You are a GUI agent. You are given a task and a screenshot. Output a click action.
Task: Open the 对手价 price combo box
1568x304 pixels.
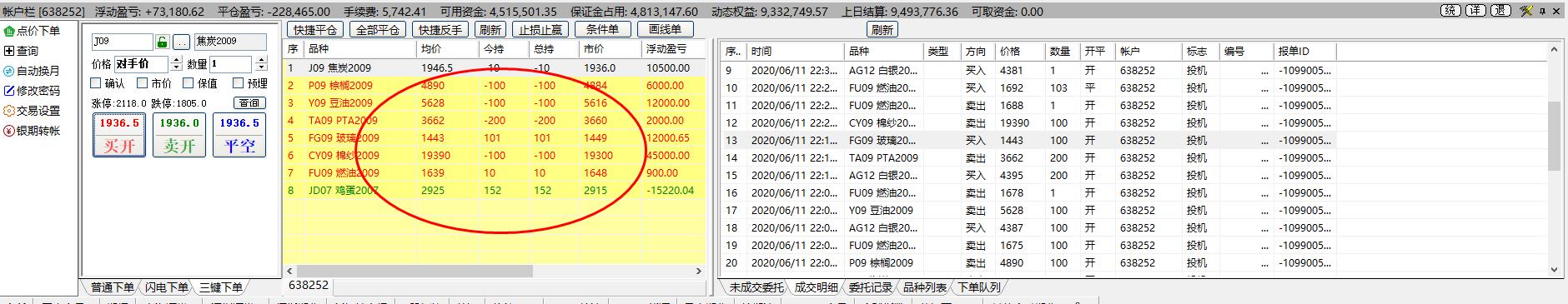pyautogui.click(x=141, y=64)
